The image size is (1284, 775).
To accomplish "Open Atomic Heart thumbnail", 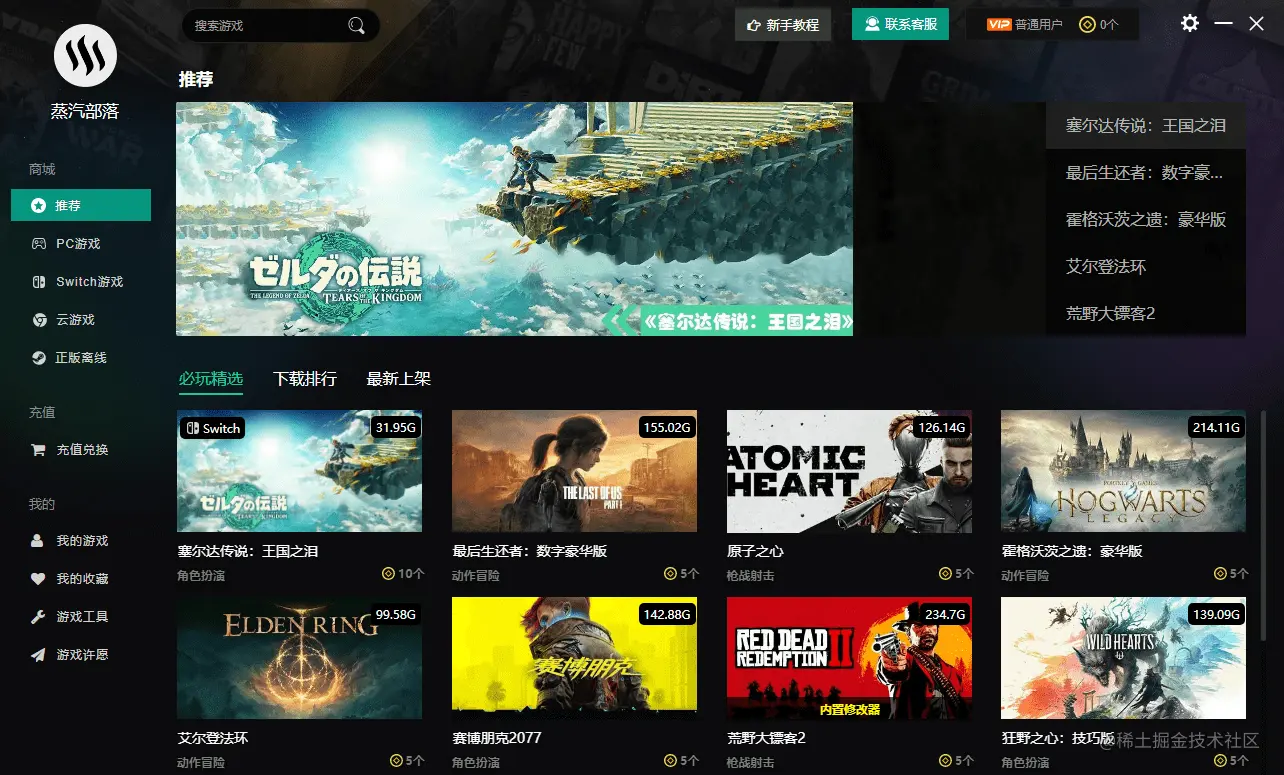I will (x=849, y=471).
